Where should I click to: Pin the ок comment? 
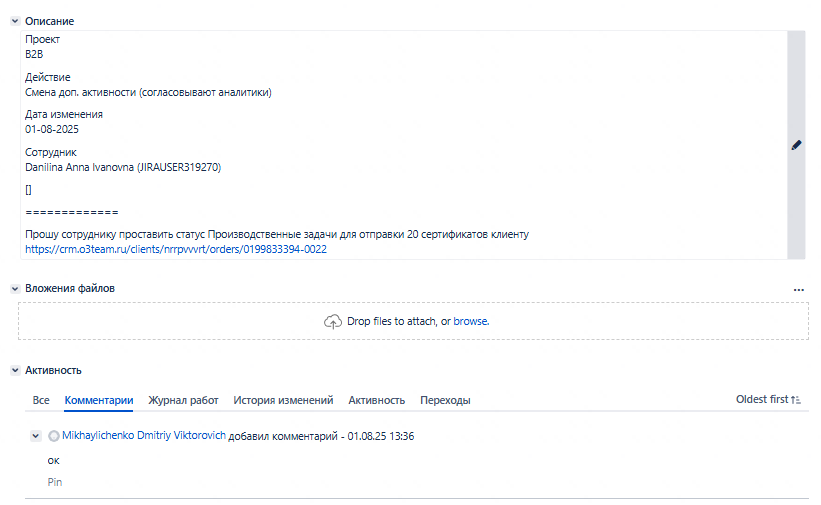pyautogui.click(x=55, y=482)
